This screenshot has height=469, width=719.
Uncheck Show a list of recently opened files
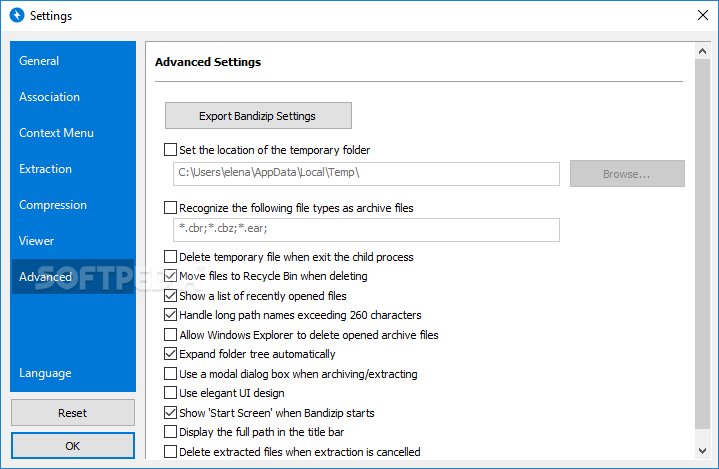(x=171, y=296)
